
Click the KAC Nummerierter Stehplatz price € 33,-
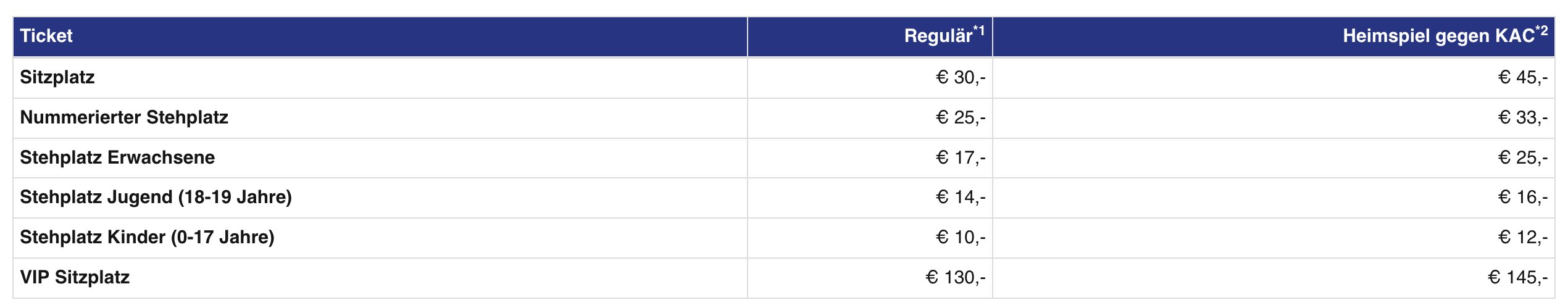[1523, 117]
